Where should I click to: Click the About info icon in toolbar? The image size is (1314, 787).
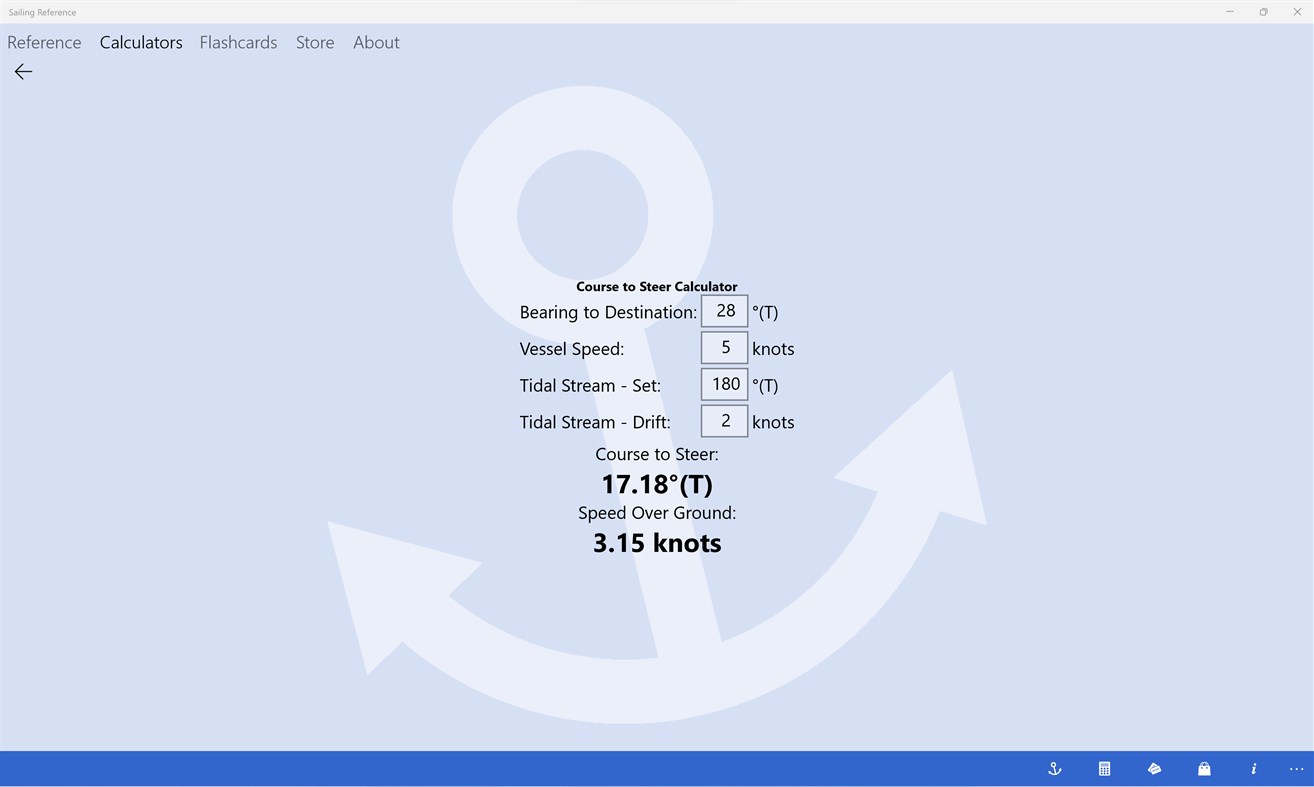pos(1254,768)
